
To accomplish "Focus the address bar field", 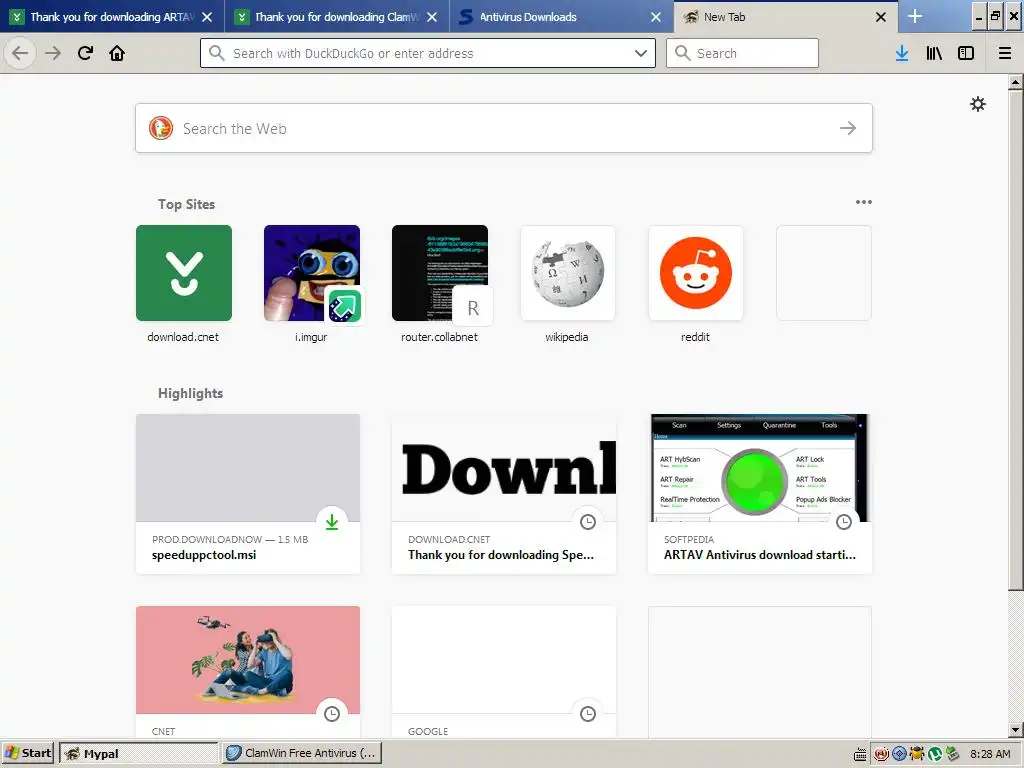I will pyautogui.click(x=428, y=53).
